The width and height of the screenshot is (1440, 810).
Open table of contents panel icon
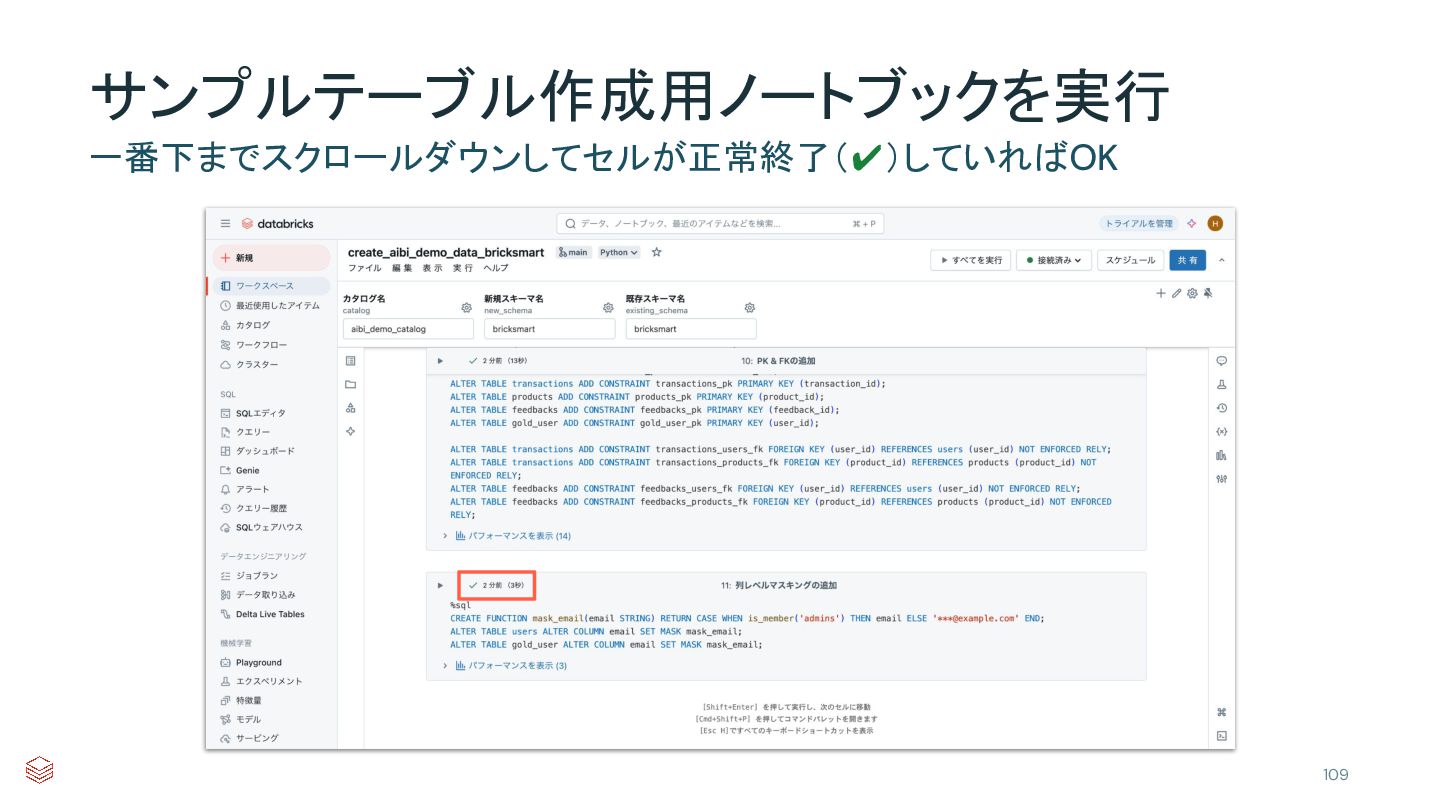click(350, 361)
